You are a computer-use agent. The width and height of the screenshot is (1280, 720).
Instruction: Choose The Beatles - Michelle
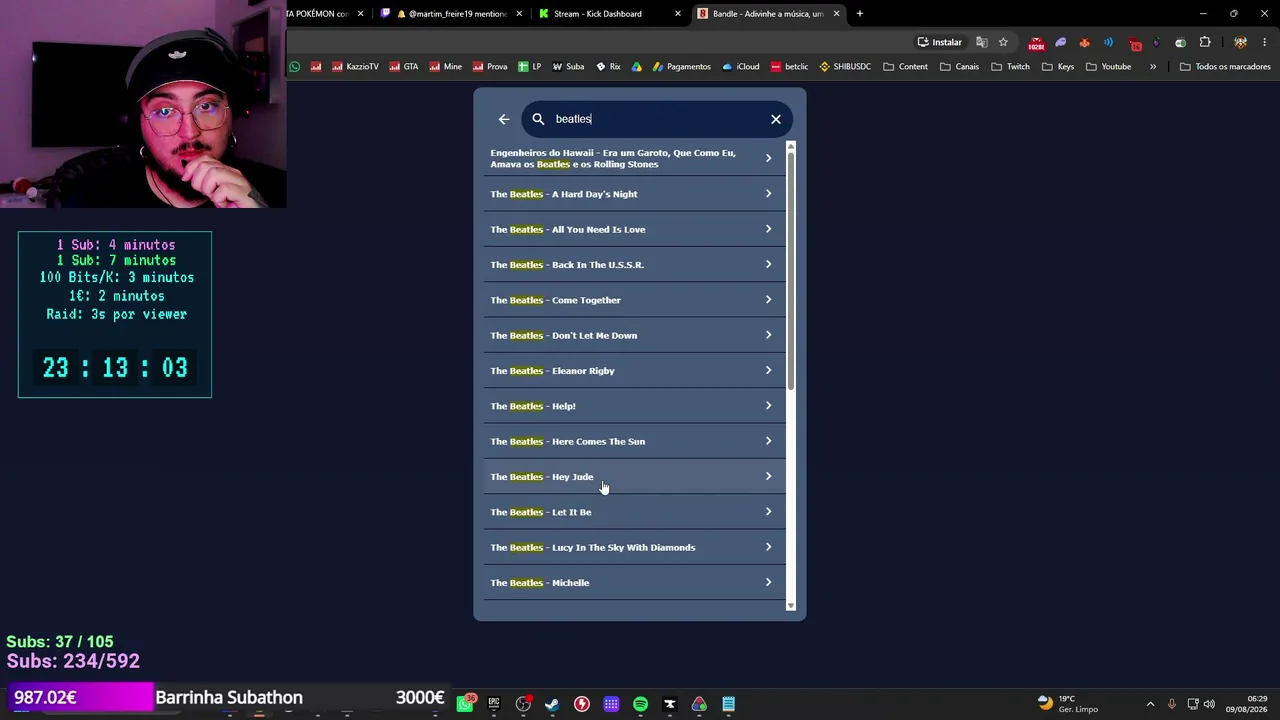click(635, 583)
